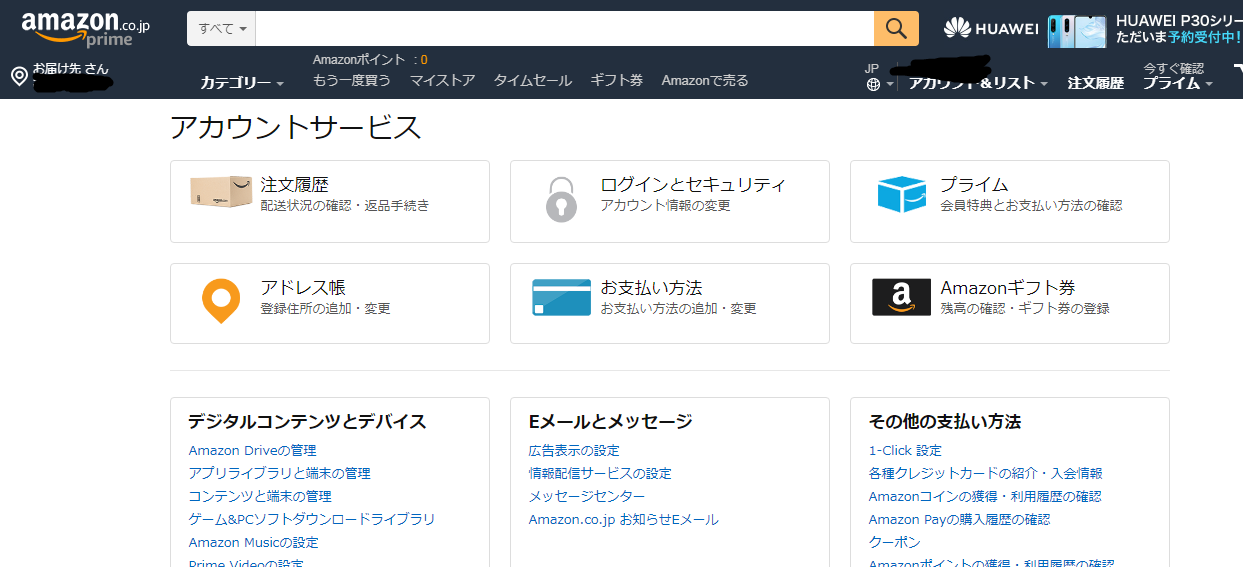Click inside the search text field
This screenshot has width=1243, height=567.
(565, 28)
